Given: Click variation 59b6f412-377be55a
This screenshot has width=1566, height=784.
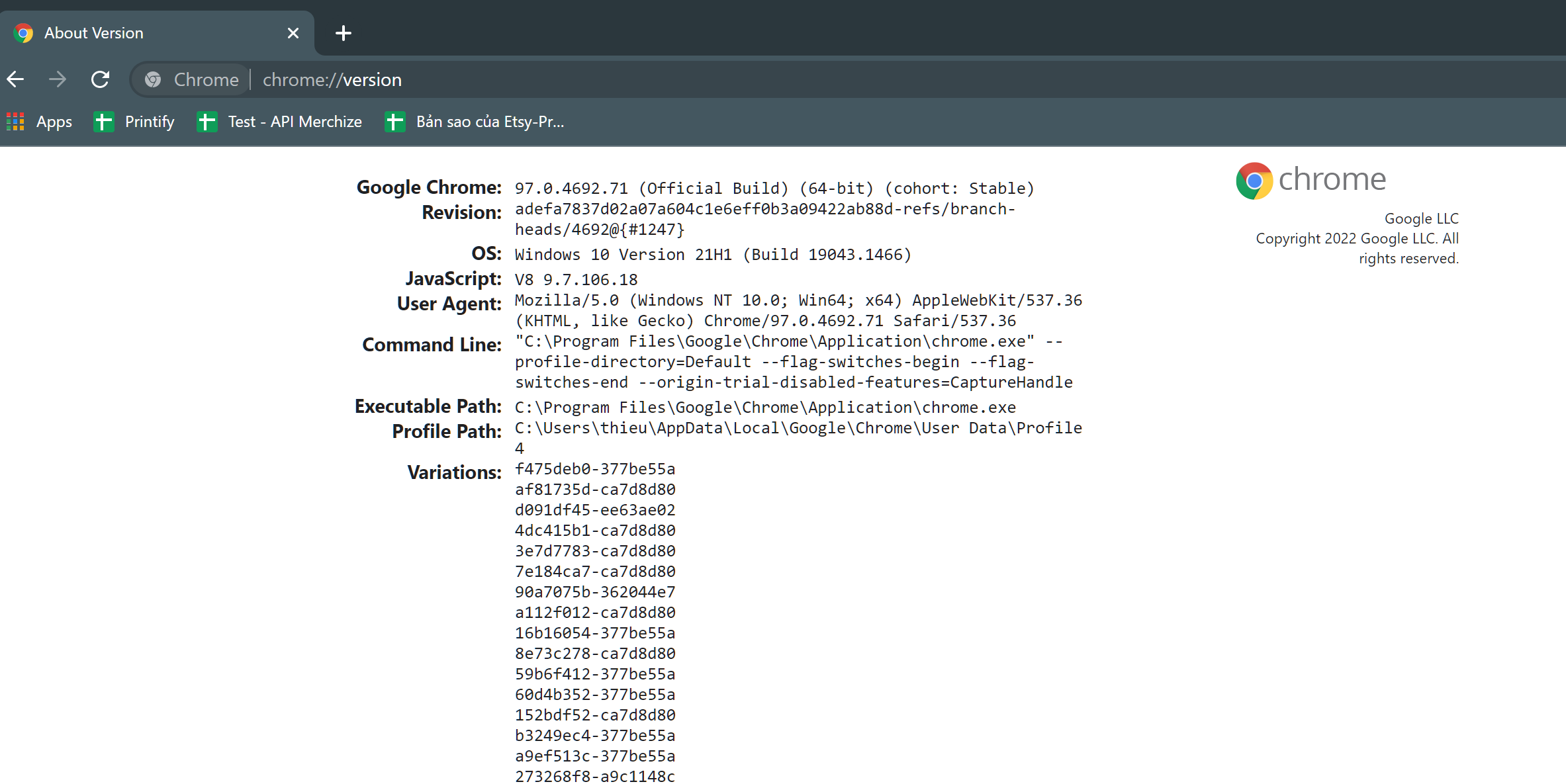Looking at the screenshot, I should pos(595,674).
